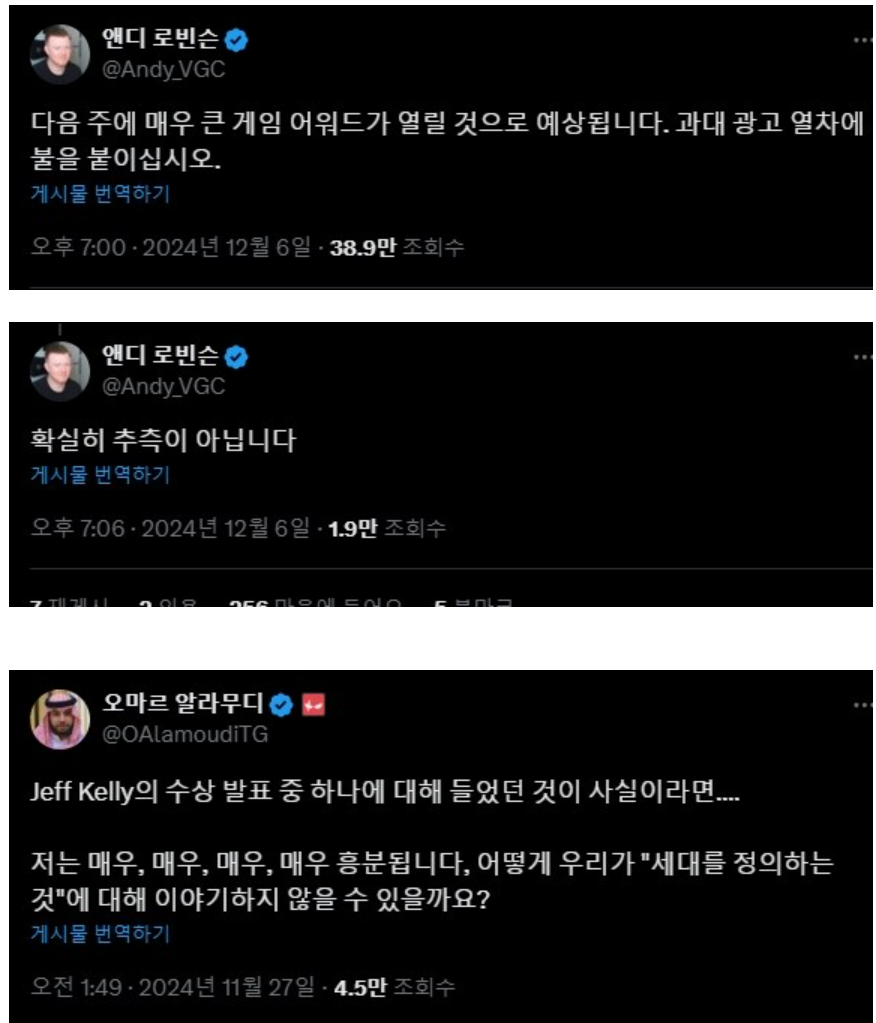This screenshot has width=876, height=1023.
Task: Translate the first tweet via 게시물 번역하기
Action: (x=100, y=194)
